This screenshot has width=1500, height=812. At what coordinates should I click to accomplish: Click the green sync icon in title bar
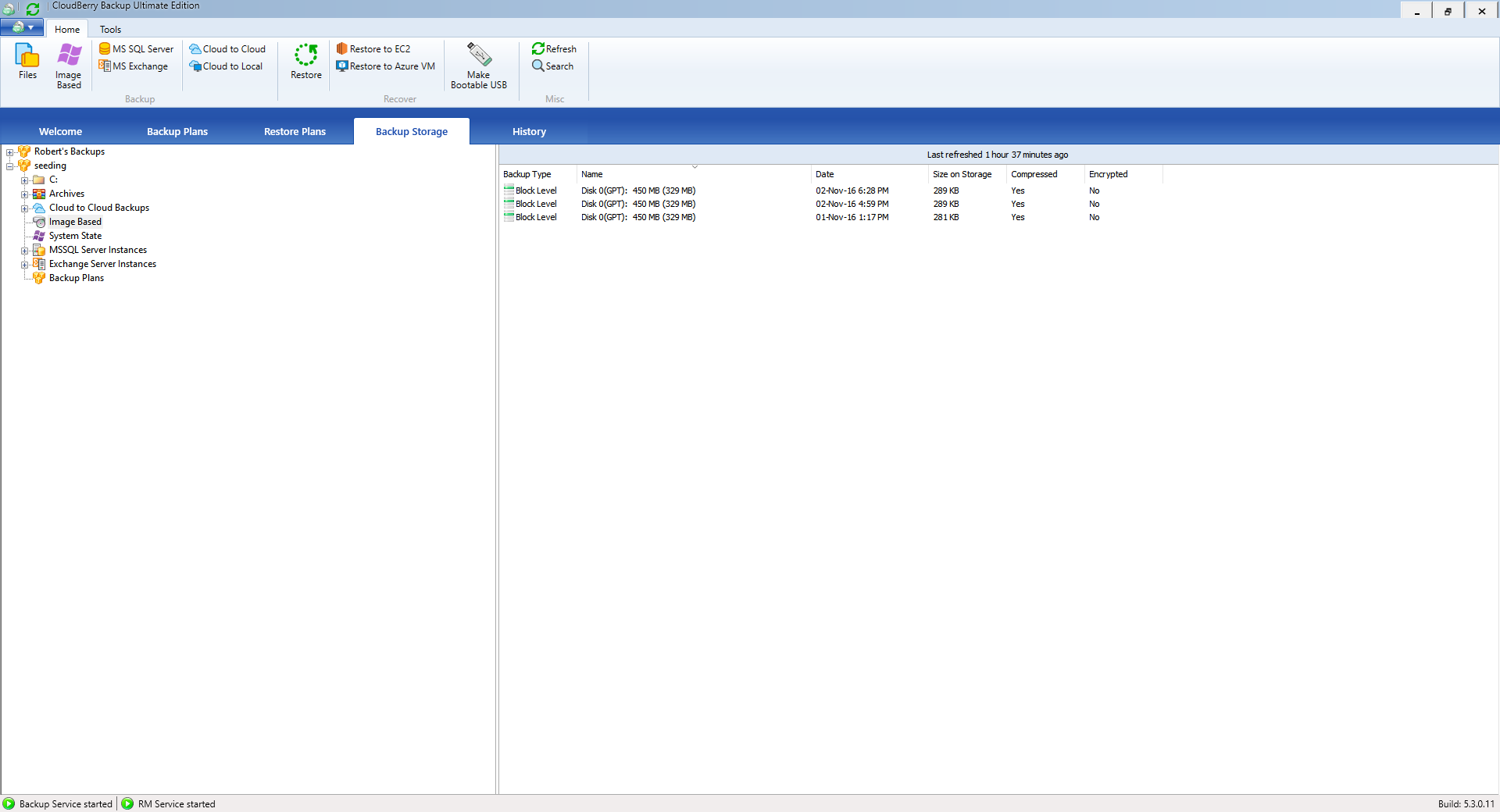click(33, 9)
